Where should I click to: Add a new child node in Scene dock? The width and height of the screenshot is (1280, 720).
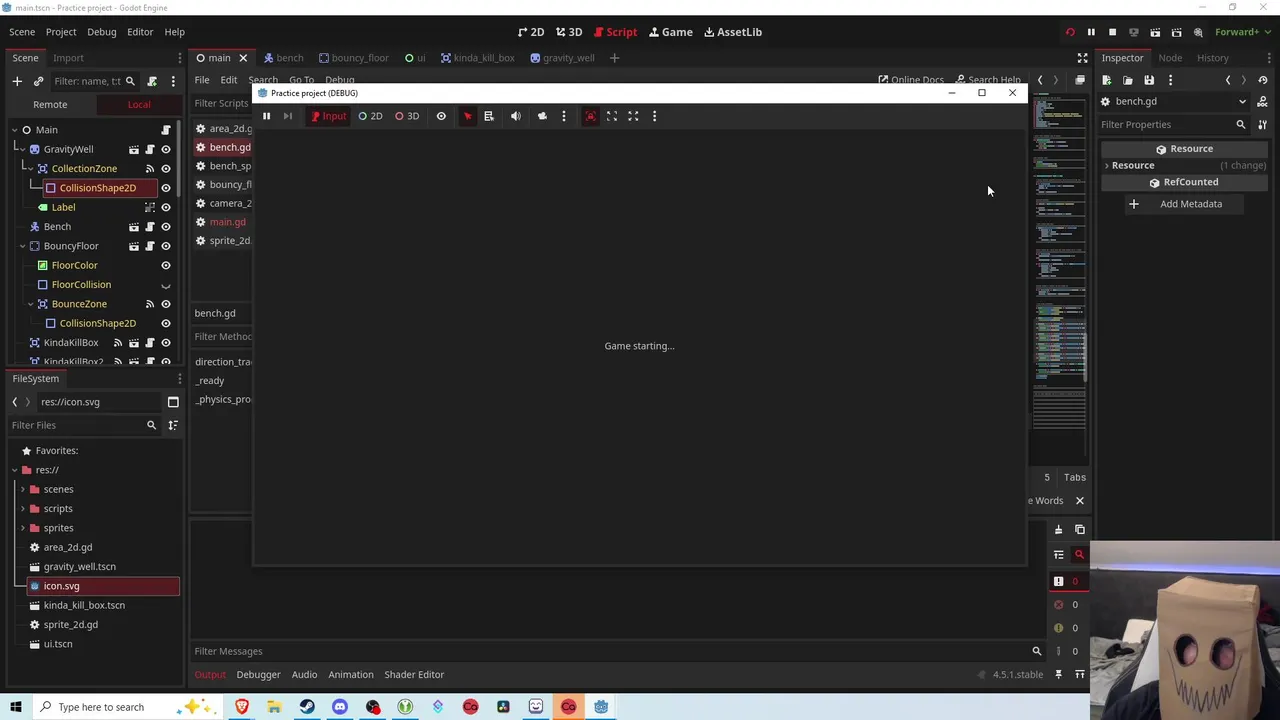17,81
